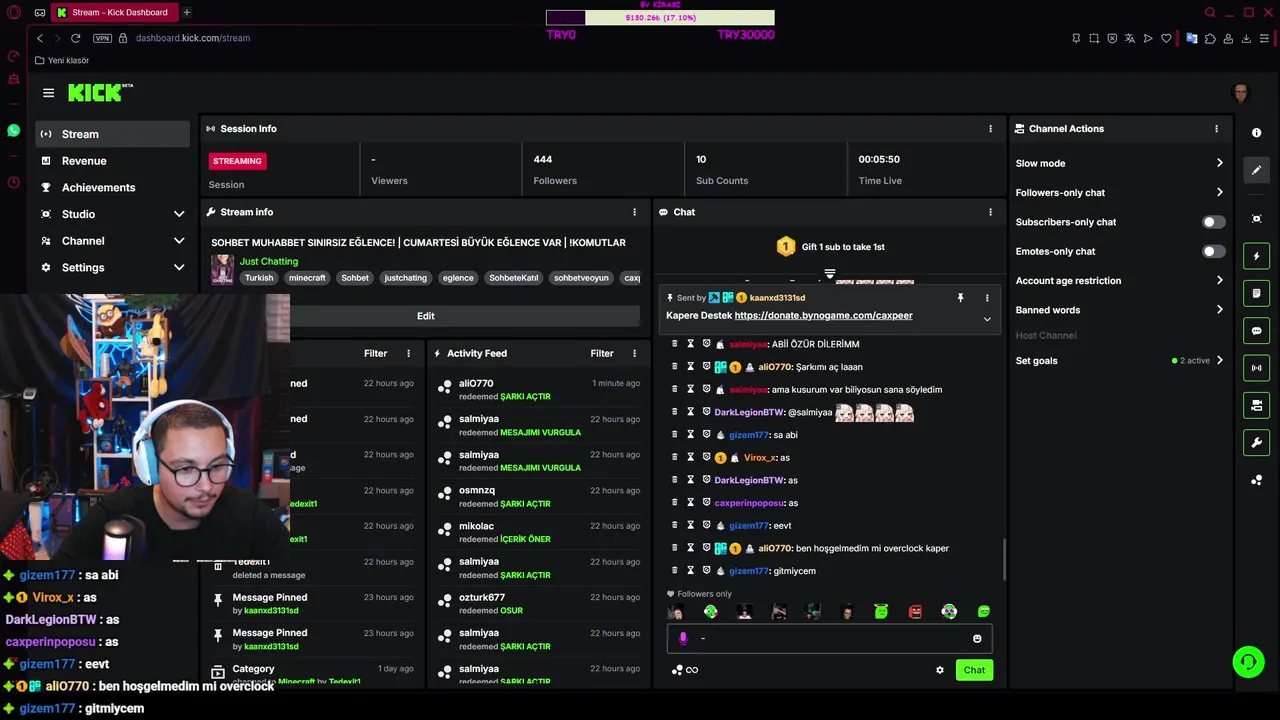Select the red angry emote
The width and height of the screenshot is (1280, 720).
(x=915, y=612)
